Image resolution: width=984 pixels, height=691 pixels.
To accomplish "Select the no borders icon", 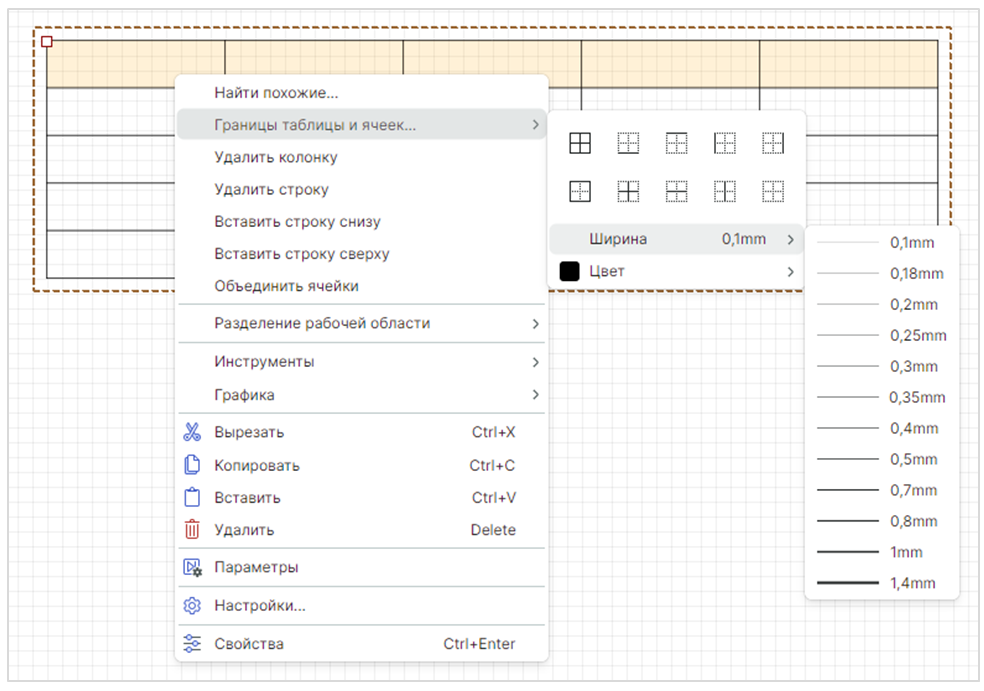I will point(773,191).
